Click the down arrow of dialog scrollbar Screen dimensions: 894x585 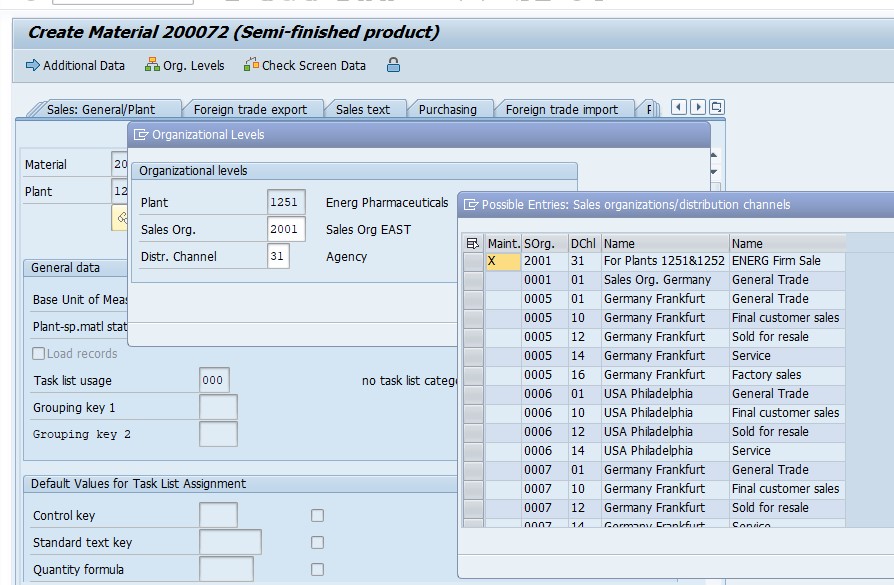(x=713, y=172)
